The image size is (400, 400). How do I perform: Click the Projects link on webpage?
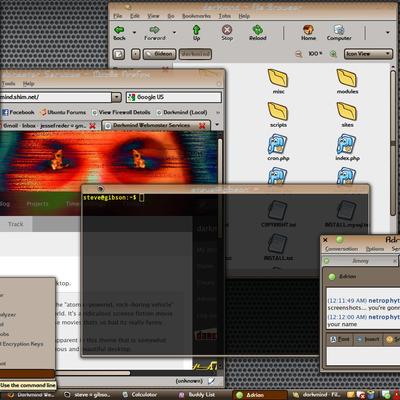[37, 204]
